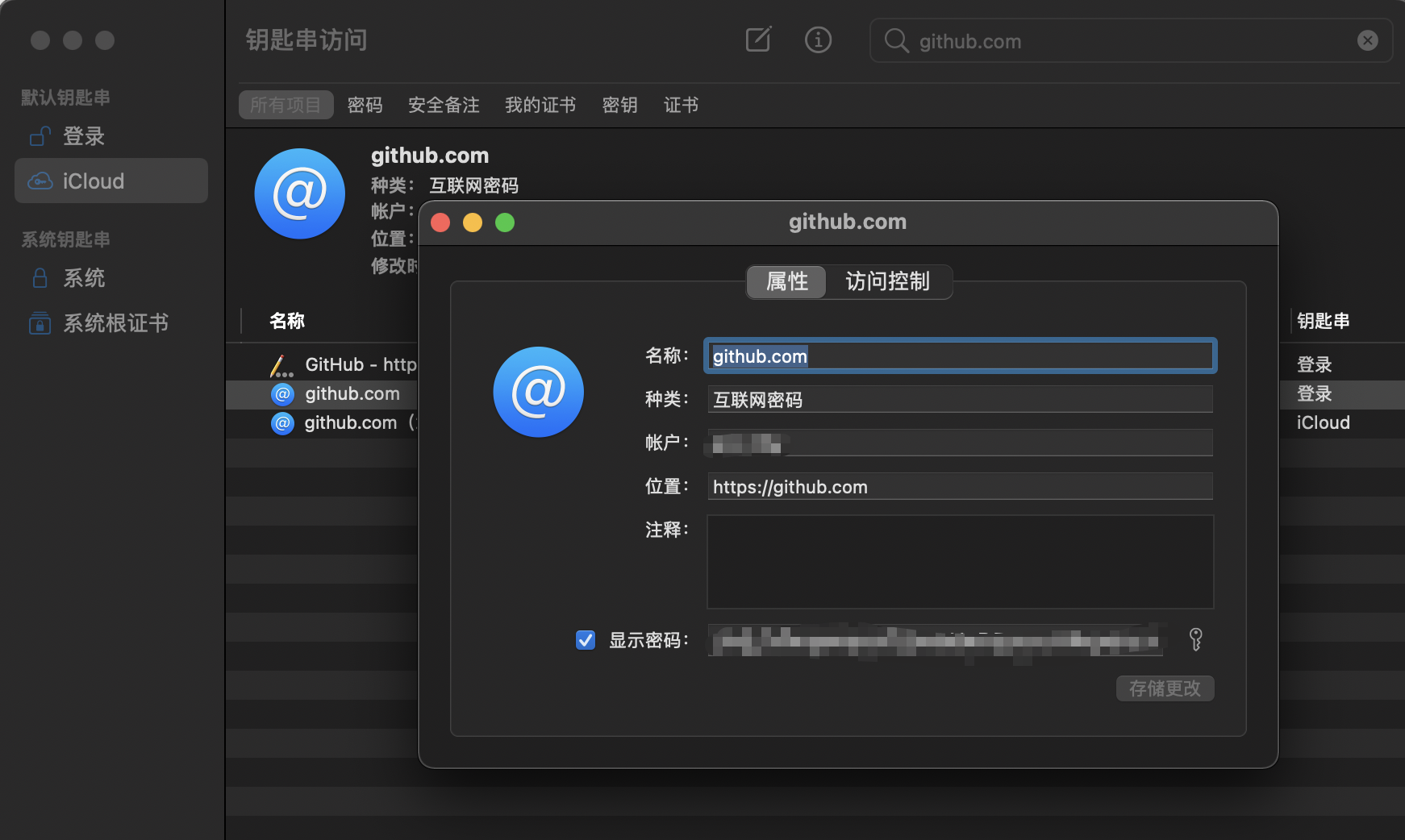Click the magnifier icon in the search field
1405x840 pixels.
[x=896, y=40]
